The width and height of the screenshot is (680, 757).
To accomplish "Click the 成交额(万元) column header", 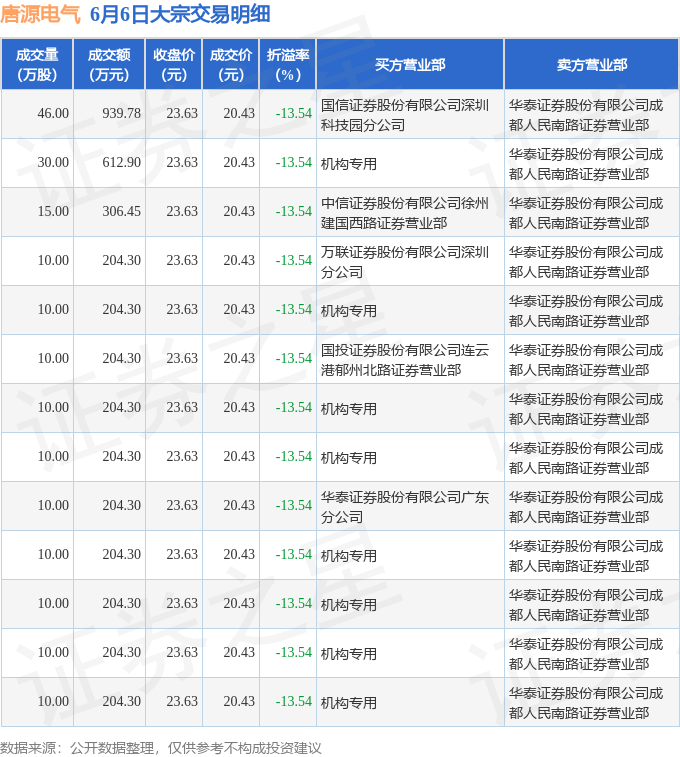I will 109,65.
